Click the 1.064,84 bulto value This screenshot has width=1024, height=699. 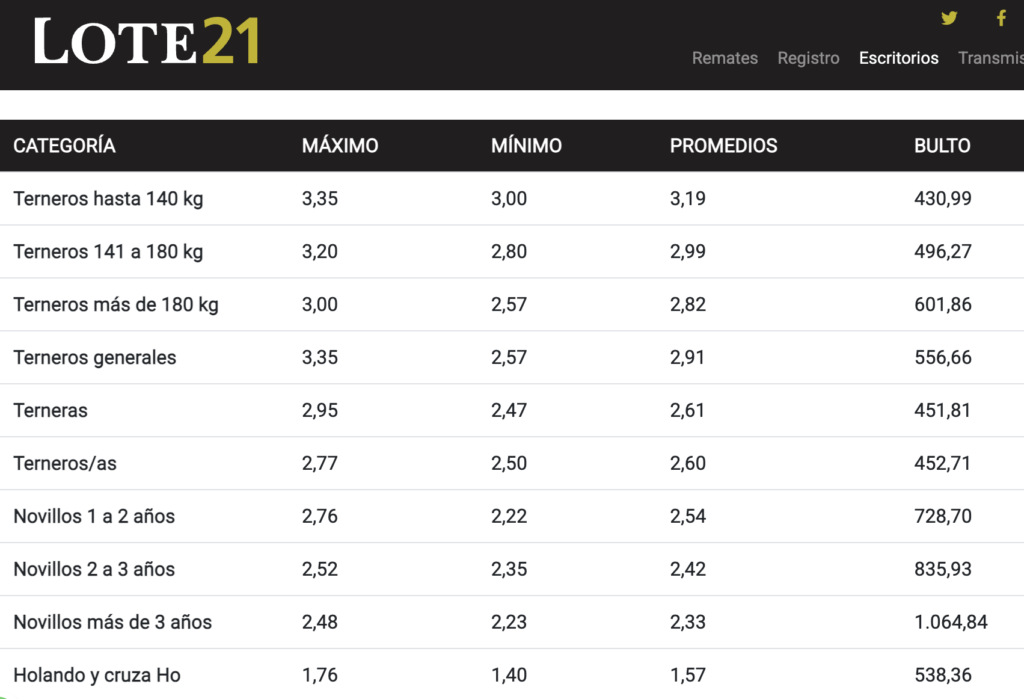tap(950, 623)
